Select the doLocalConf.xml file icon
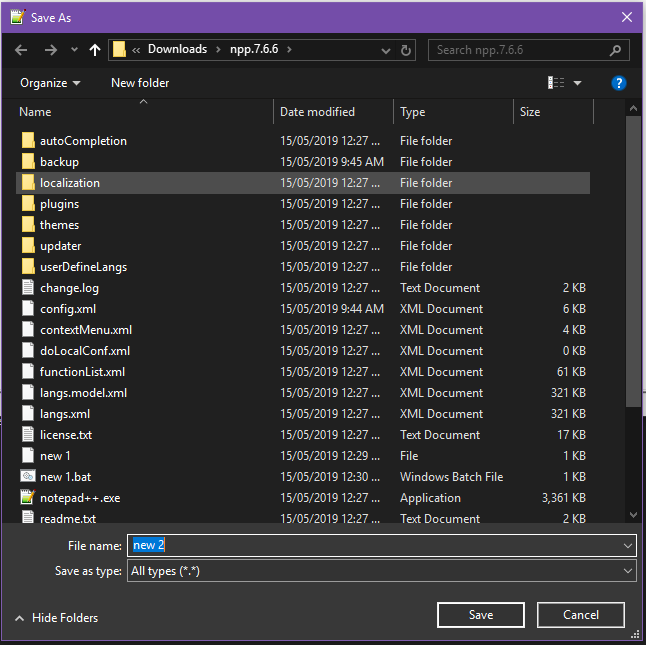The height and width of the screenshot is (645, 646). tap(28, 351)
